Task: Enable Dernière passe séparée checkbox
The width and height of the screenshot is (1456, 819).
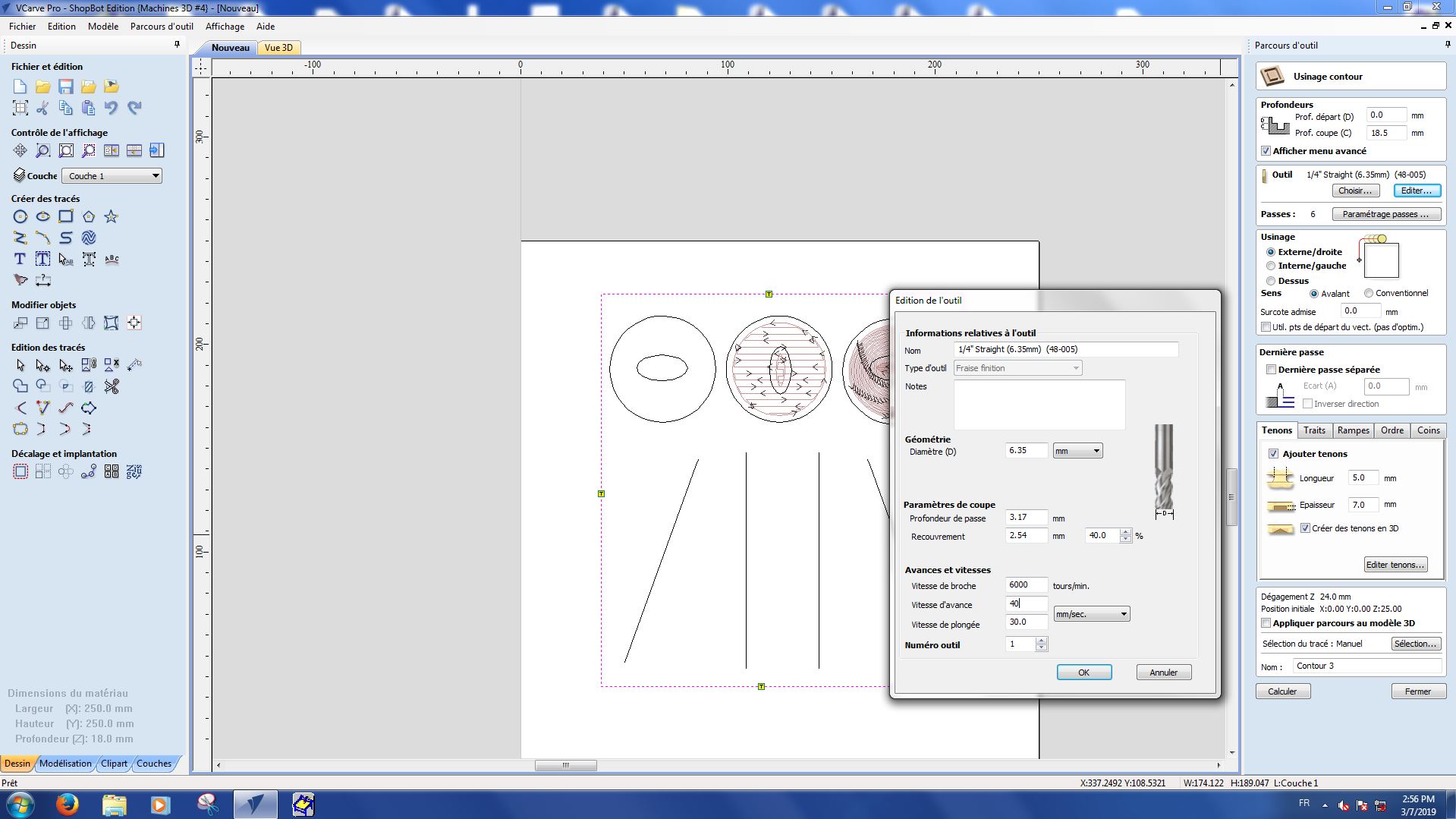Action: [x=1271, y=370]
